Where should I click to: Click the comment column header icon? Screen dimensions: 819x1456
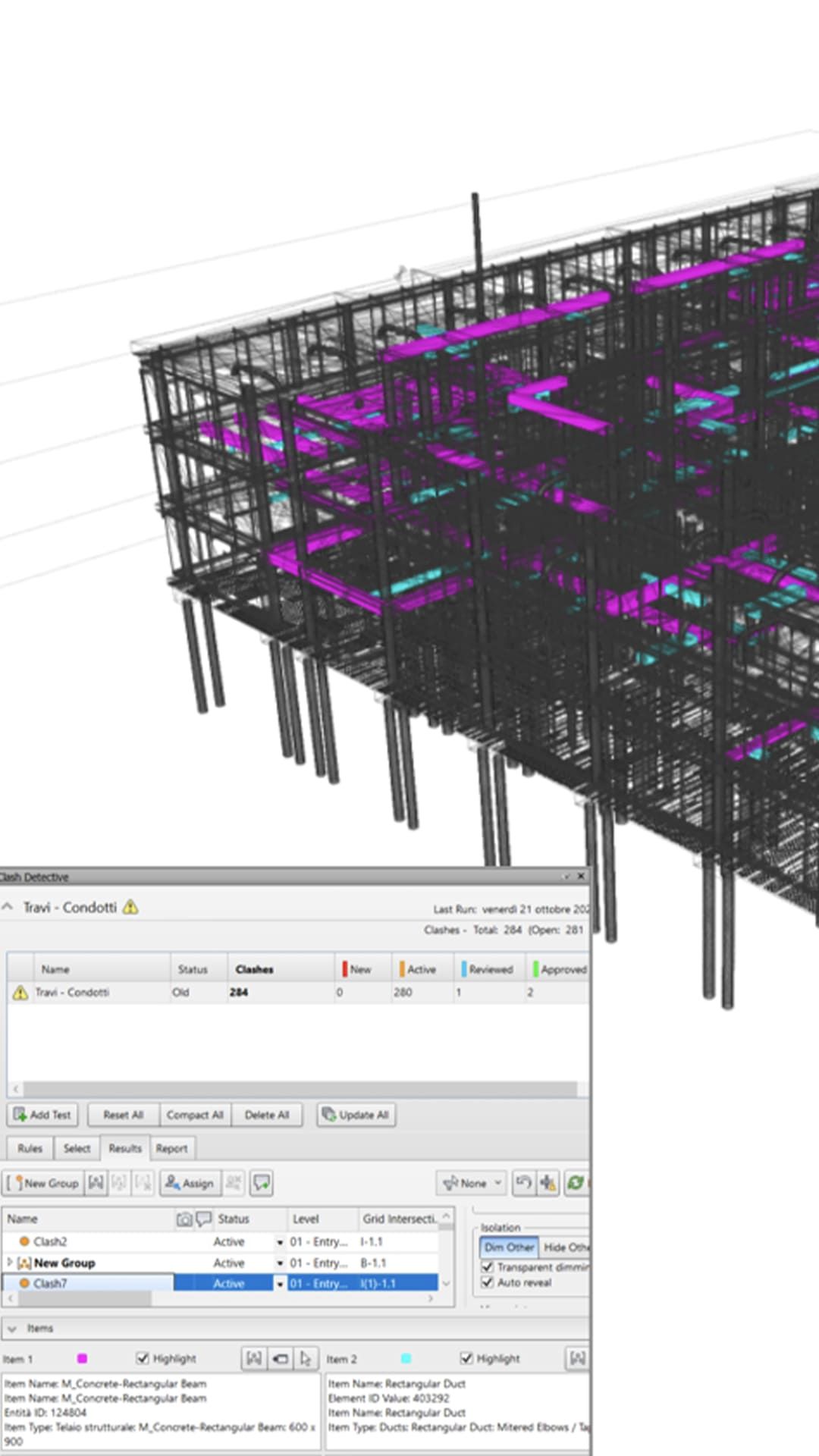204,1219
